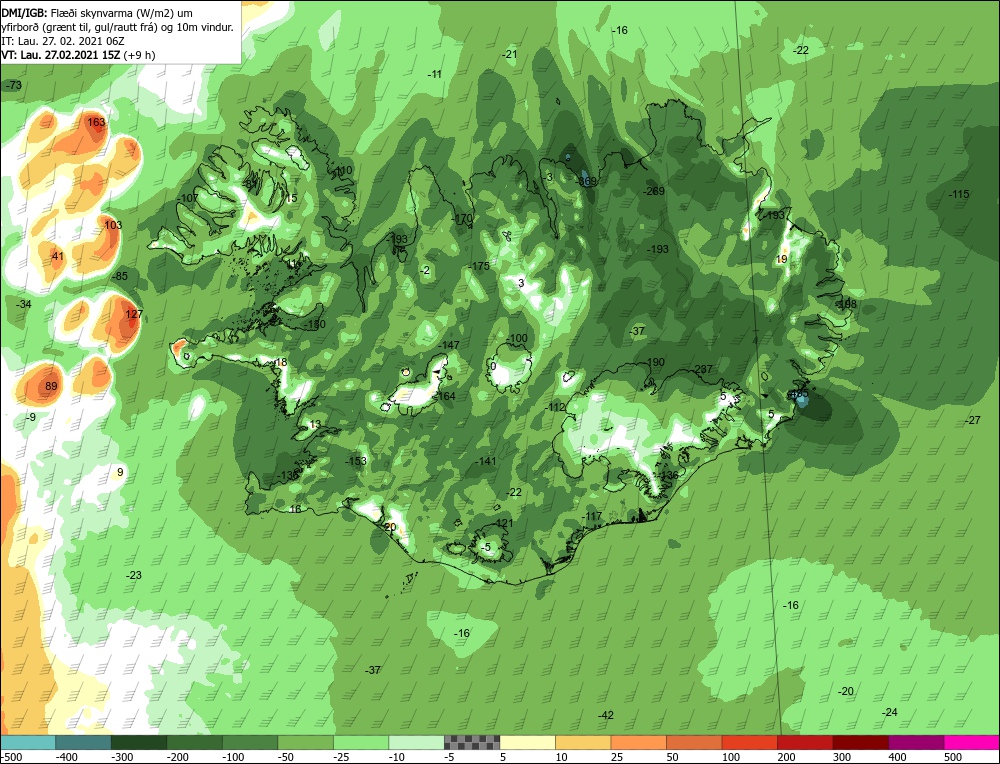Click the magenta swatch above 500
Viewport: 1000px width, 764px height.
pos(971,742)
